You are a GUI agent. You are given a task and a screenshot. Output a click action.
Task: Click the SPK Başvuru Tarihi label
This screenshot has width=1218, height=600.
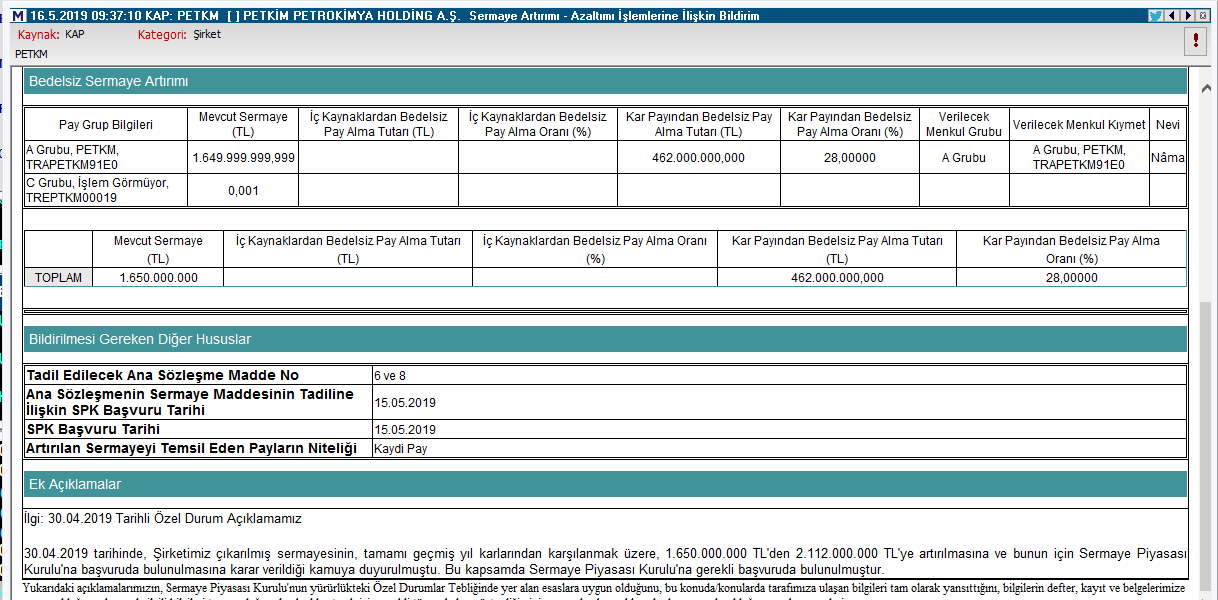tap(93, 429)
